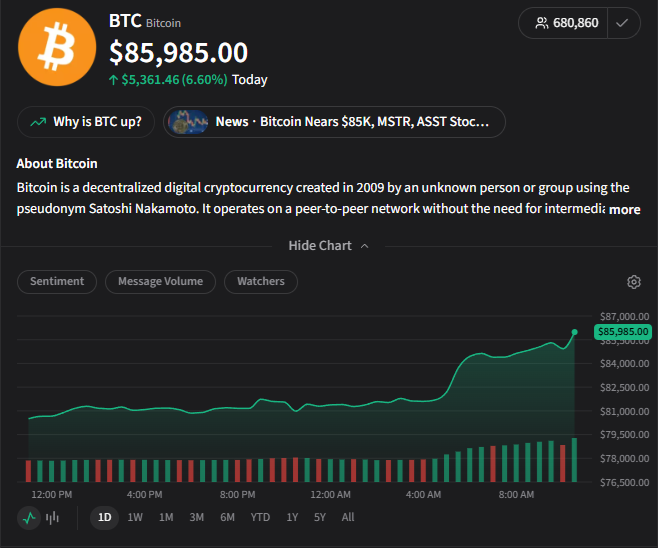Toggle the watchlist checkmark button

[x=623, y=23]
